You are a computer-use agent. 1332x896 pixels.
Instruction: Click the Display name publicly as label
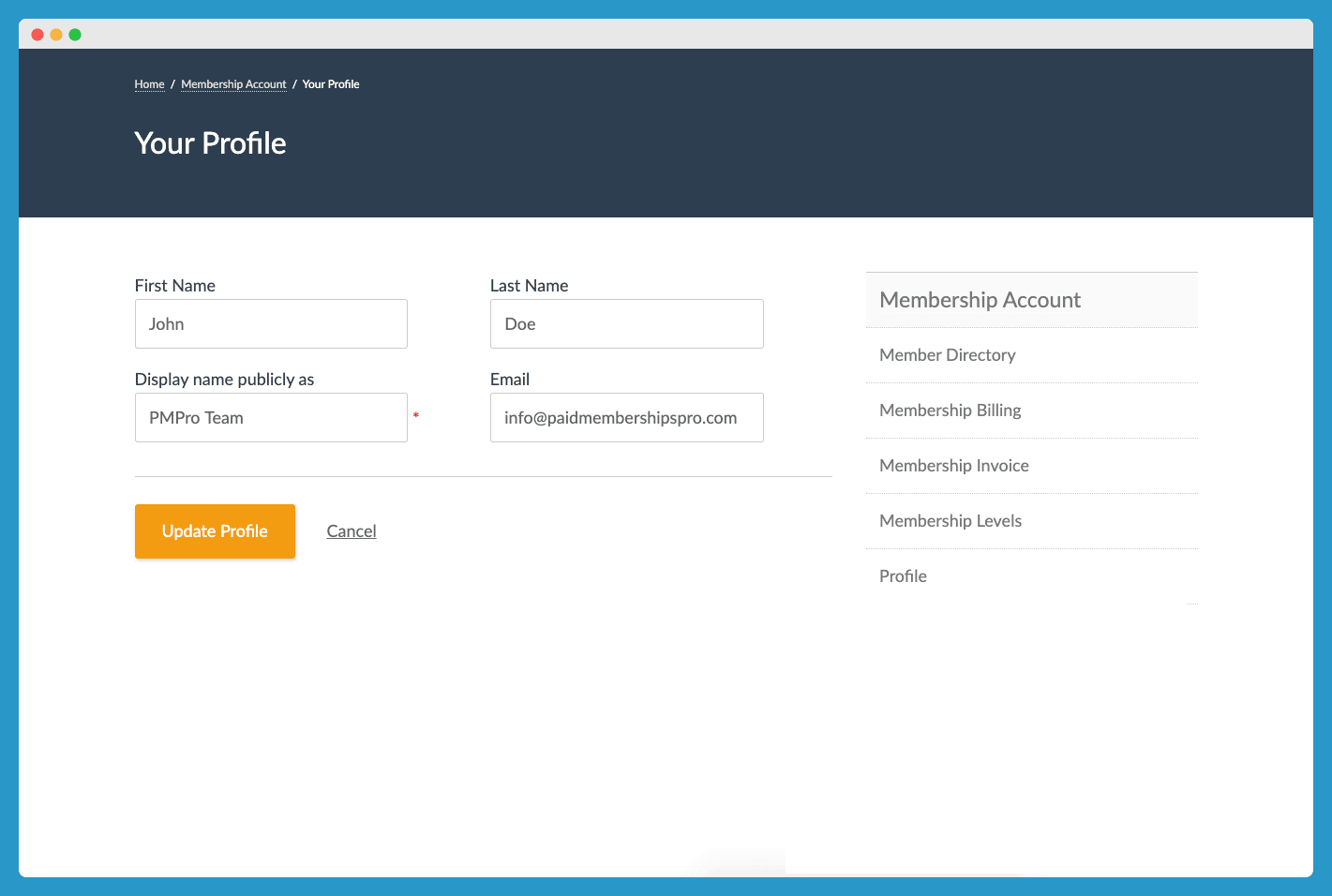(x=224, y=380)
